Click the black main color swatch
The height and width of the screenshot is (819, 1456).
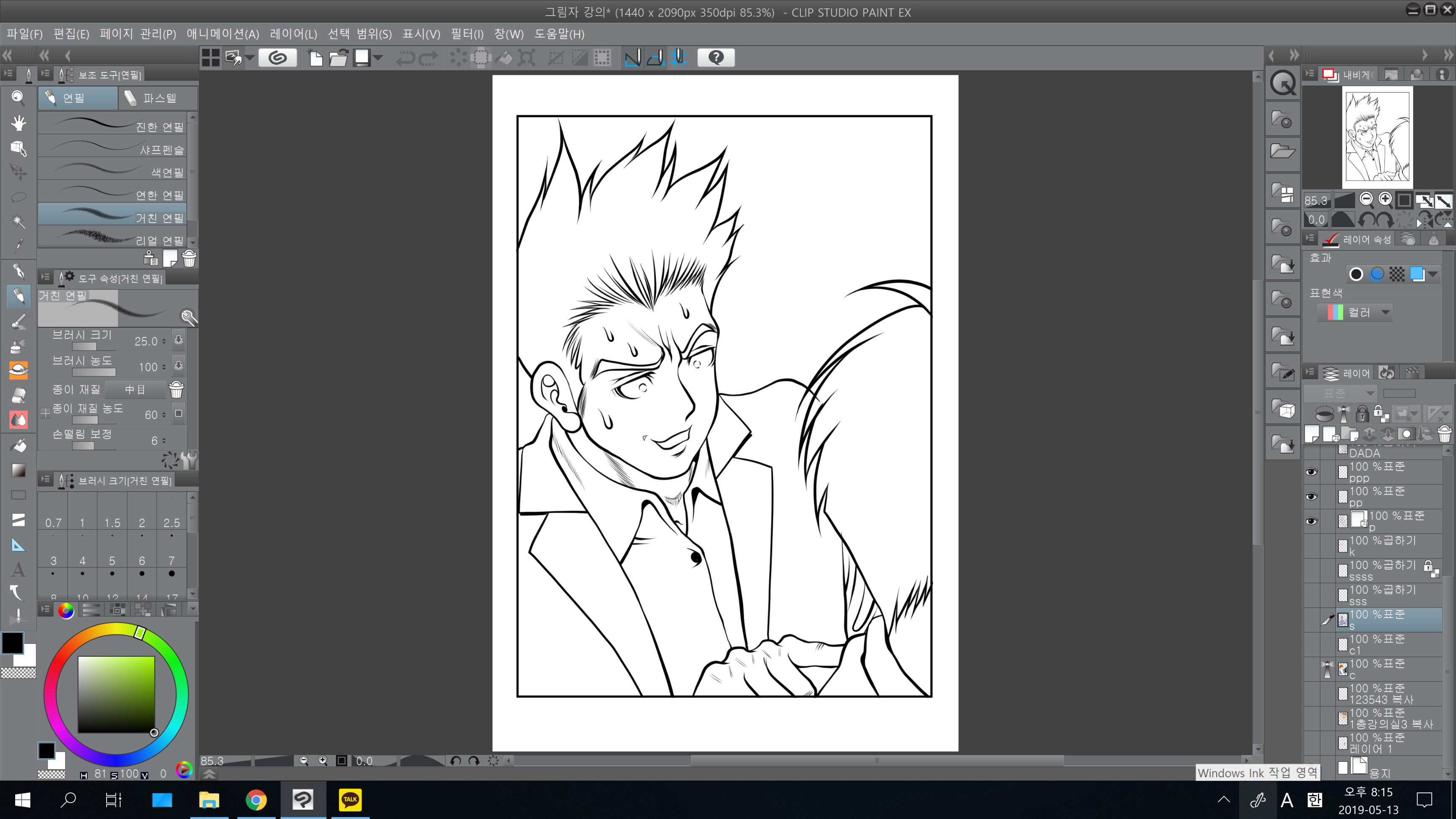point(13,643)
